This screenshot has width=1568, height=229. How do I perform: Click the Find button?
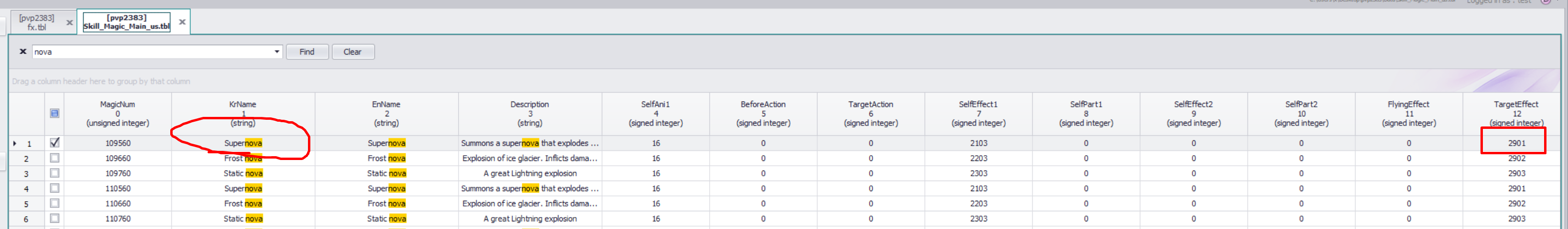click(x=307, y=52)
